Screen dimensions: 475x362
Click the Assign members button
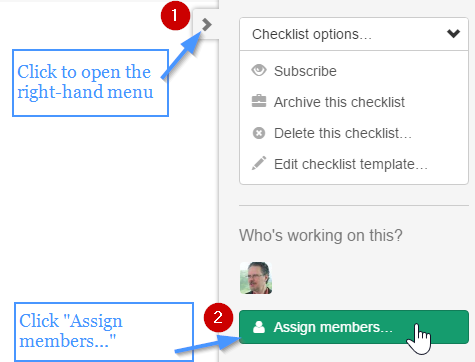(x=354, y=327)
